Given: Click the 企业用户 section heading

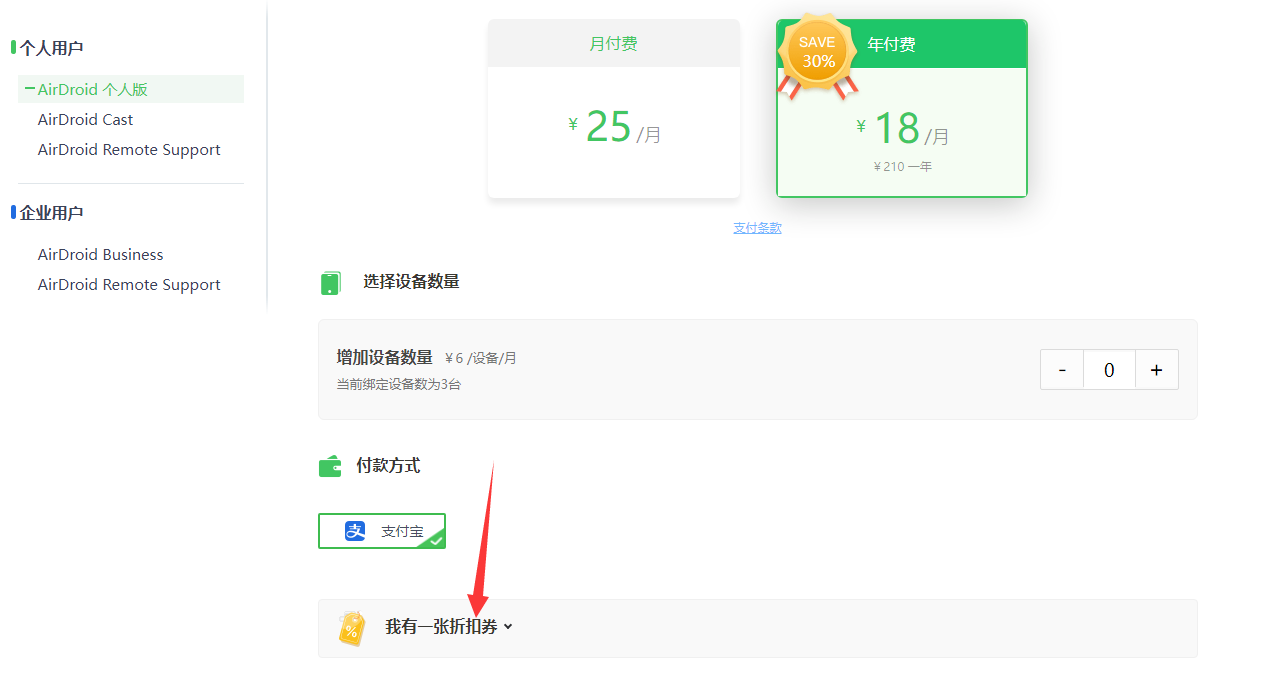Looking at the screenshot, I should coord(51,213).
